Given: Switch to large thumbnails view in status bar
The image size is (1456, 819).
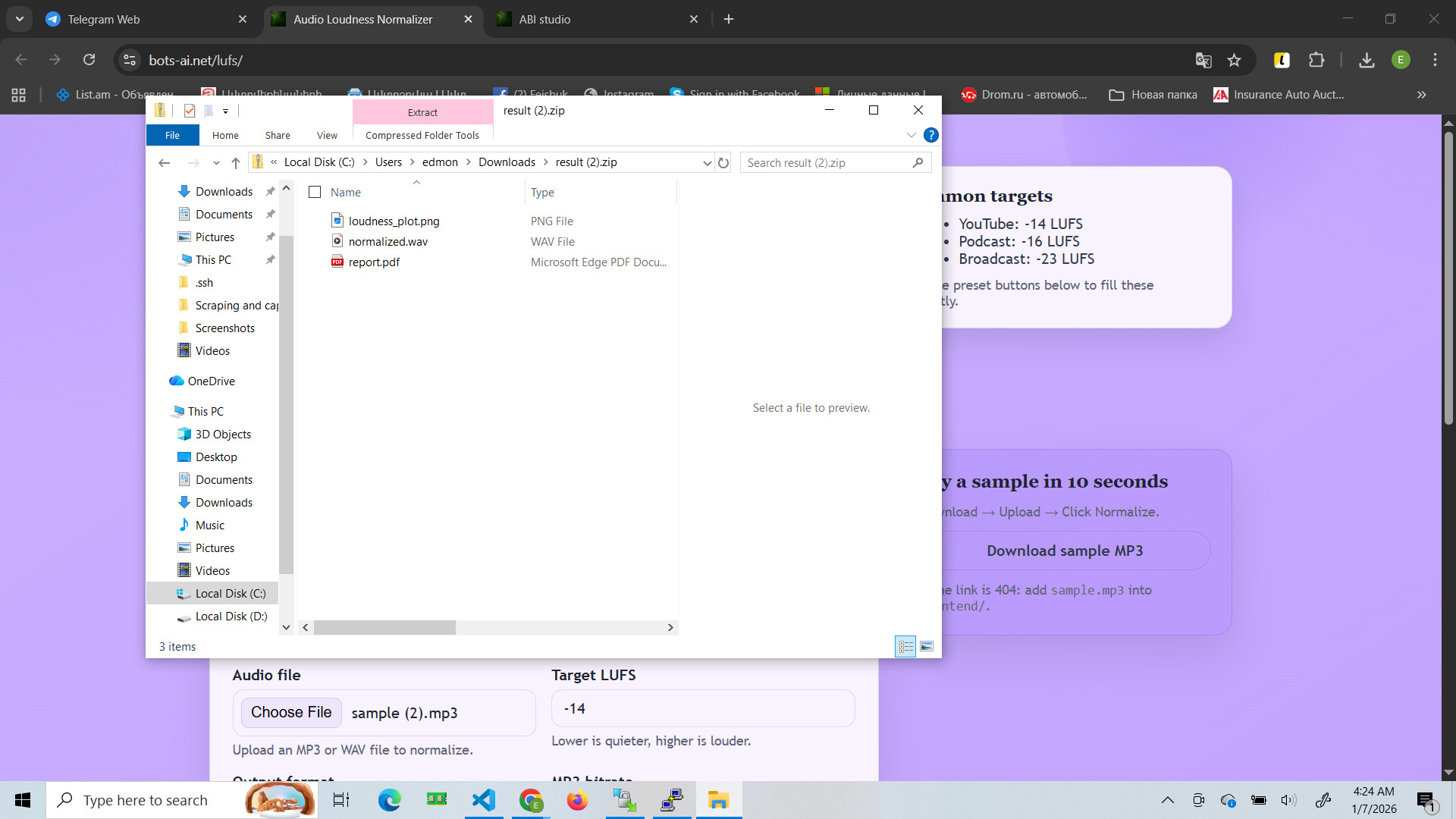Looking at the screenshot, I should point(927,646).
